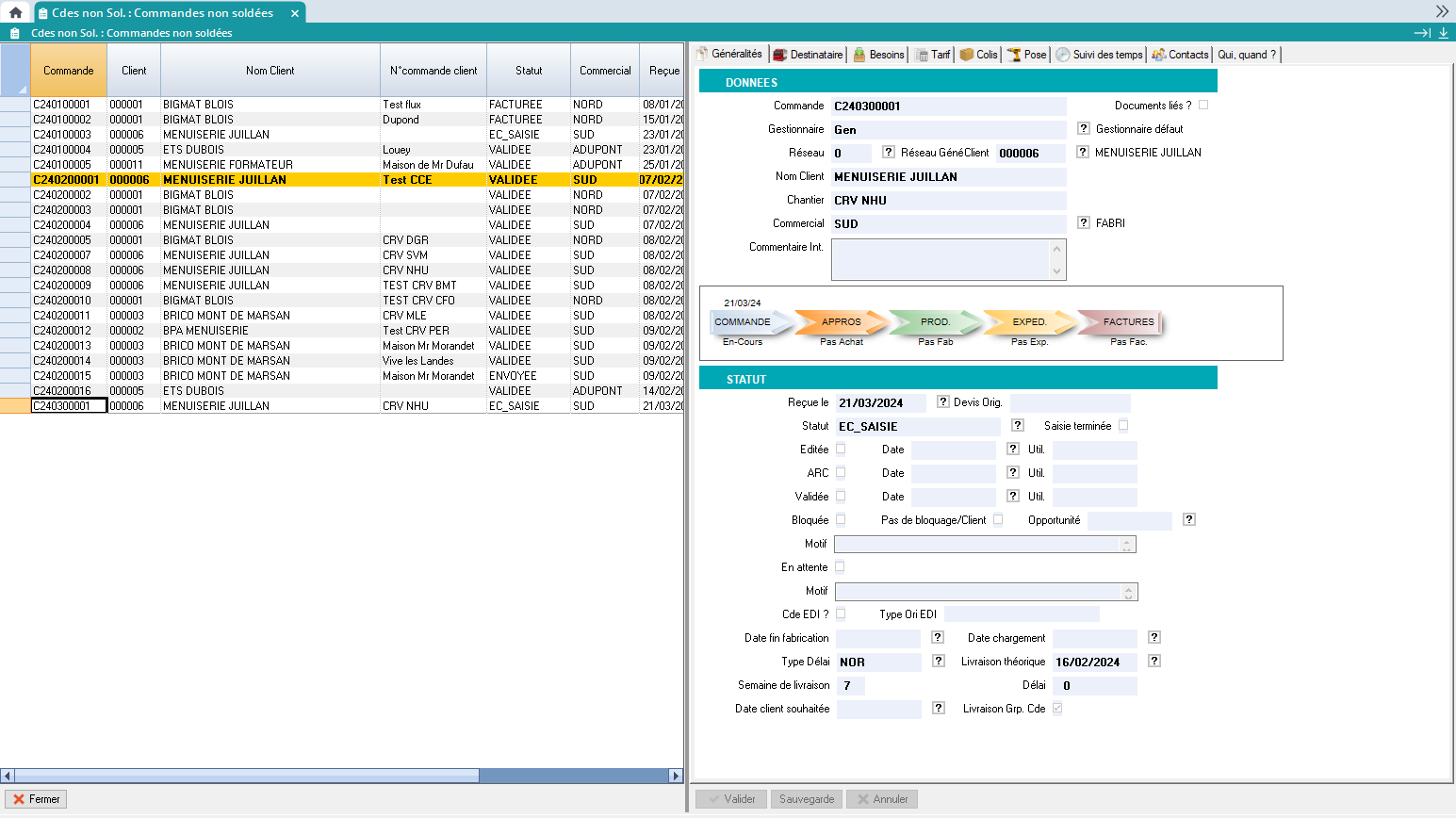Click the question icon next to Statut field

click(1017, 425)
